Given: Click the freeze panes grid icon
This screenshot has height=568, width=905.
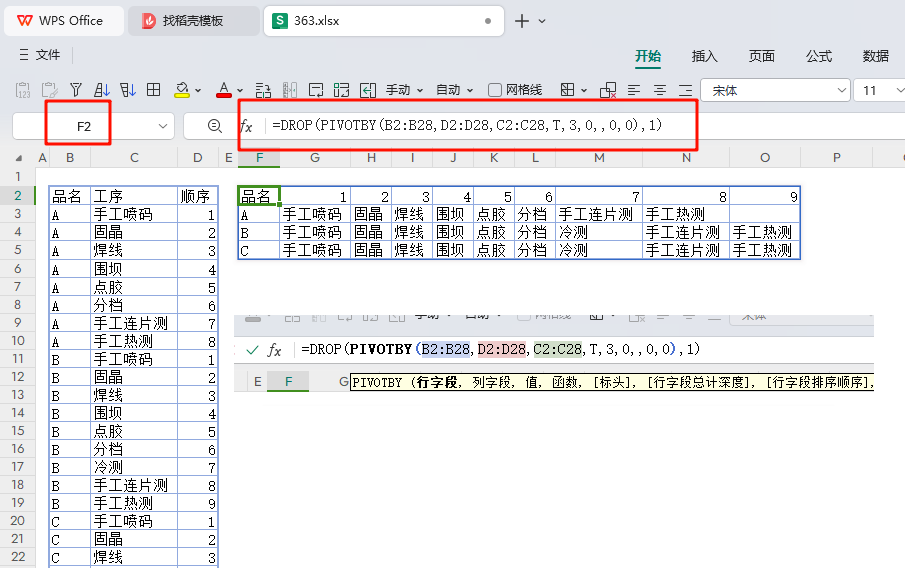Looking at the screenshot, I should [x=567, y=90].
